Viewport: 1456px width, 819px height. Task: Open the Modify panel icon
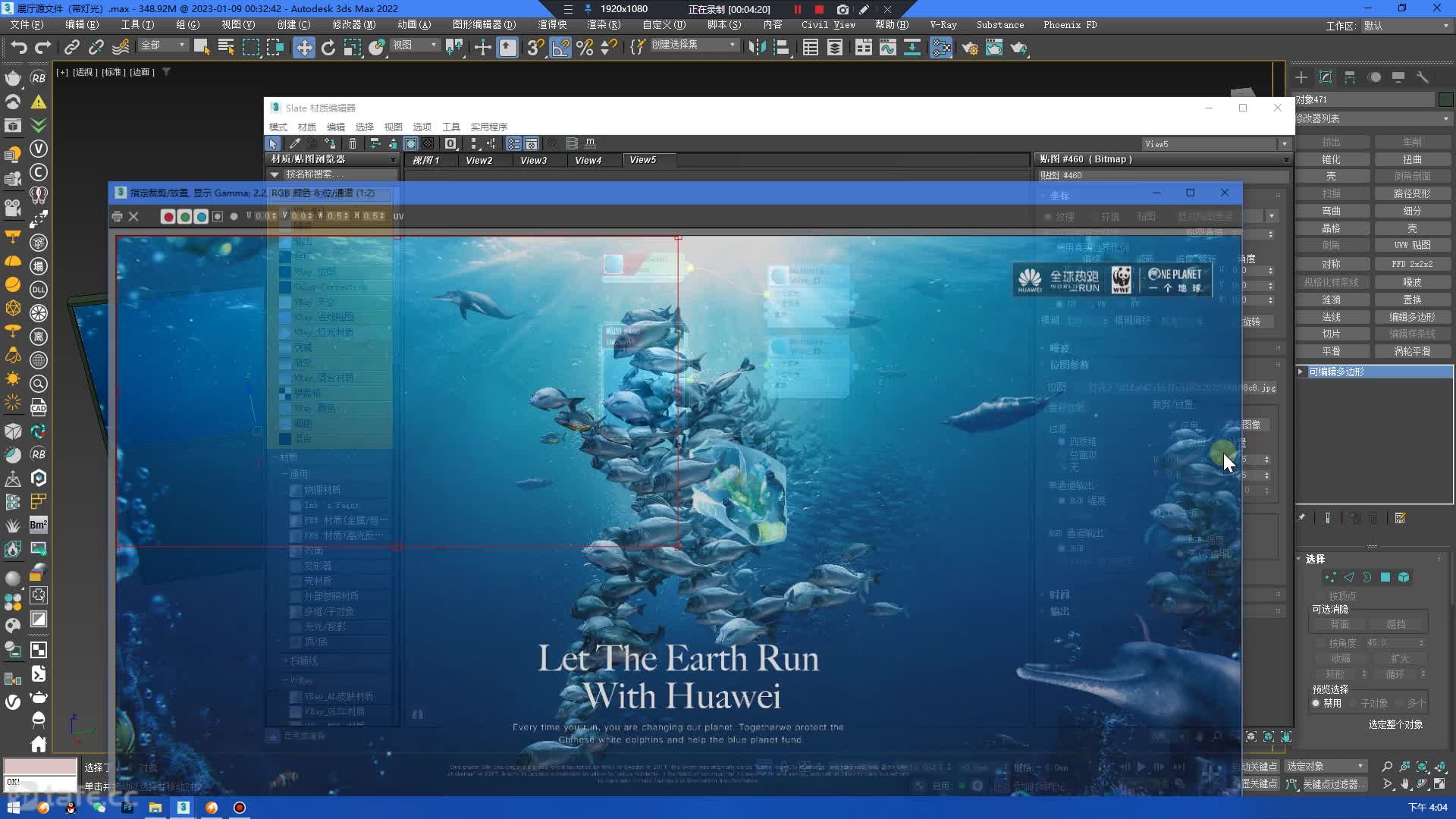pyautogui.click(x=1326, y=77)
